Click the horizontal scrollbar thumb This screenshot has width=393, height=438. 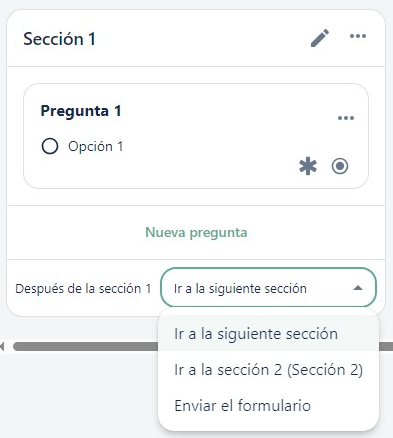pyautogui.click(x=85, y=346)
